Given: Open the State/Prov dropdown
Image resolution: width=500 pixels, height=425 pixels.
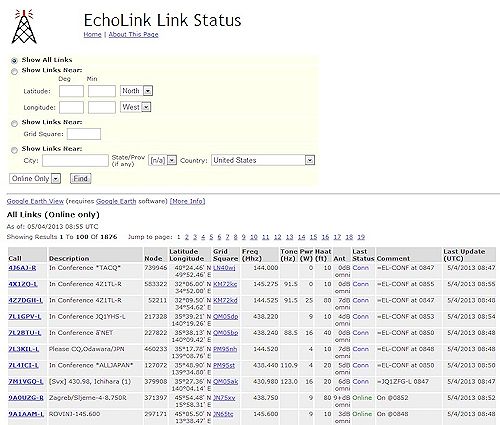Looking at the screenshot, I should pos(162,160).
